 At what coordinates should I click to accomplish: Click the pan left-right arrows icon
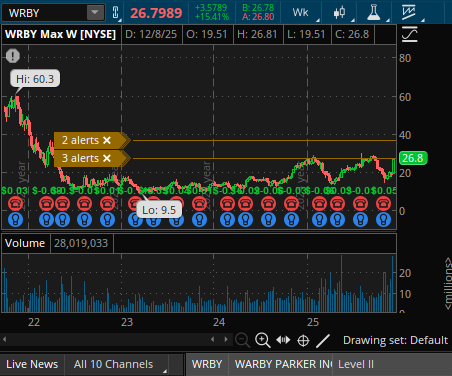[x=283, y=340]
